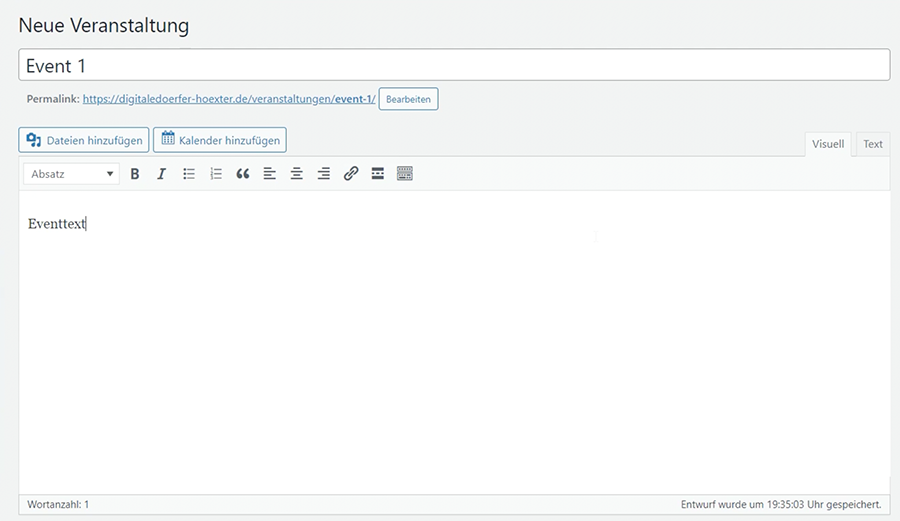Switch to the Text editor tab
The height and width of the screenshot is (521, 900).
(873, 144)
